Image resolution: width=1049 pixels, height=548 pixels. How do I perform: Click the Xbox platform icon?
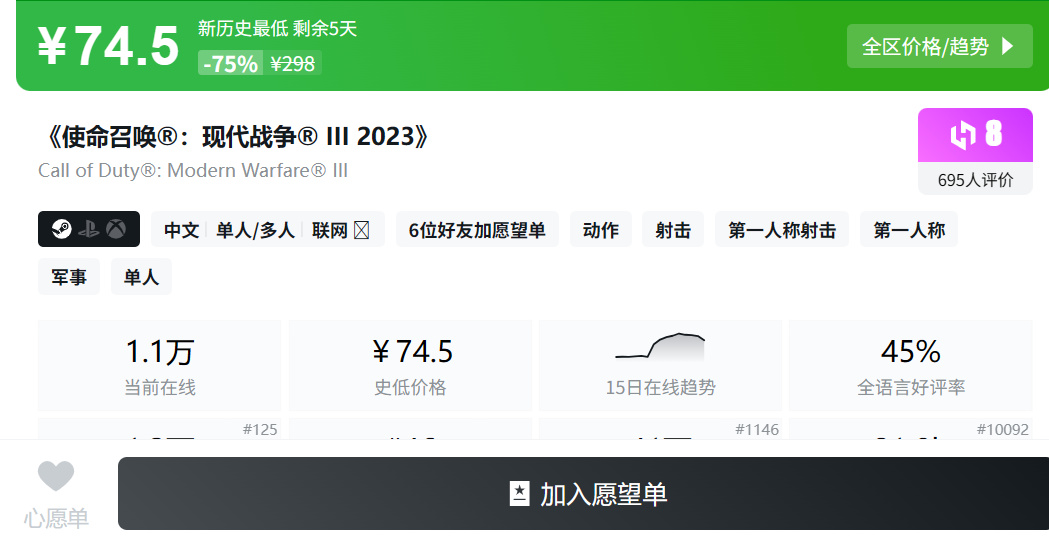116,230
